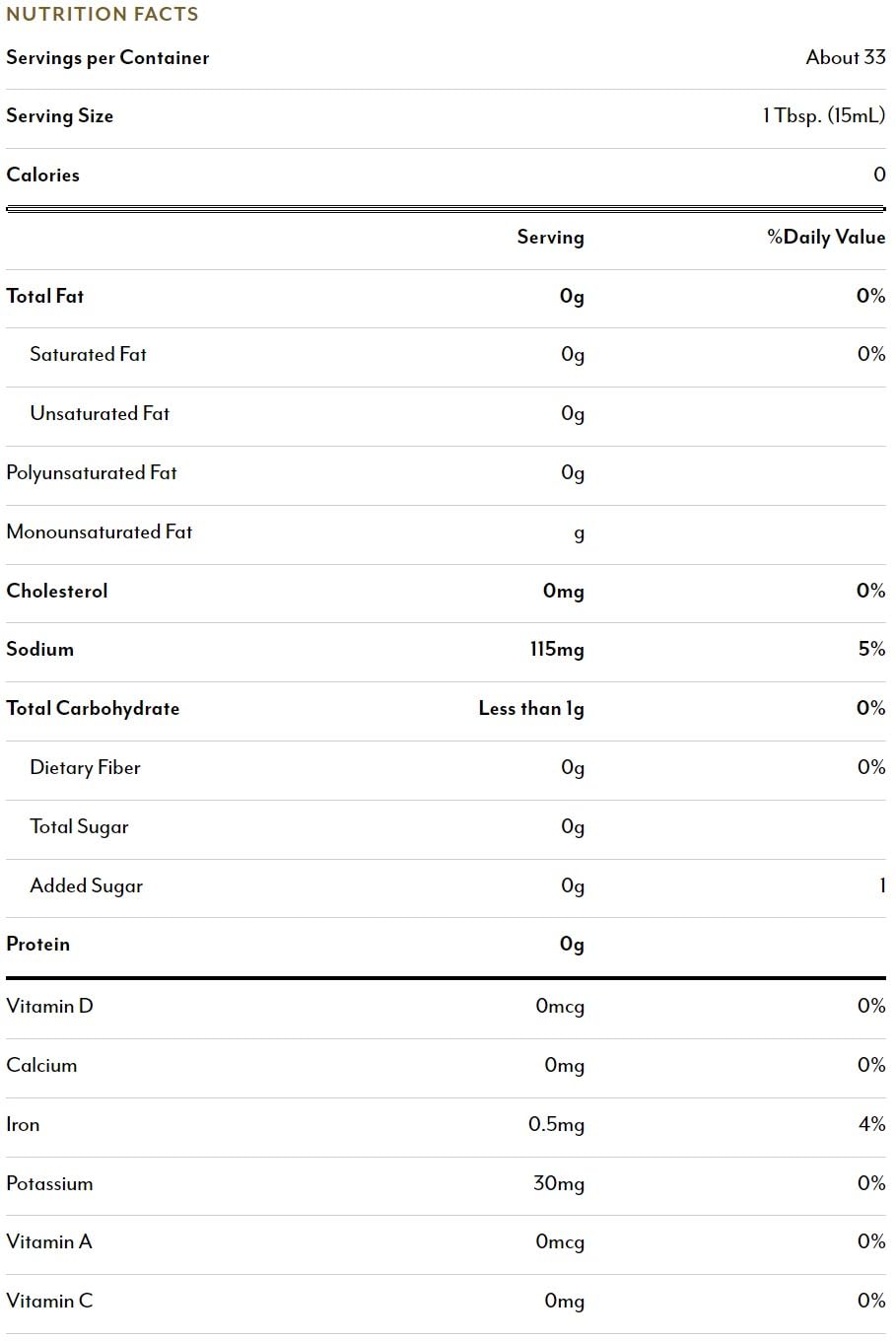This screenshot has height=1342, width=896.
Task: Click the Polyunsaturated Fat label
Action: (92, 473)
